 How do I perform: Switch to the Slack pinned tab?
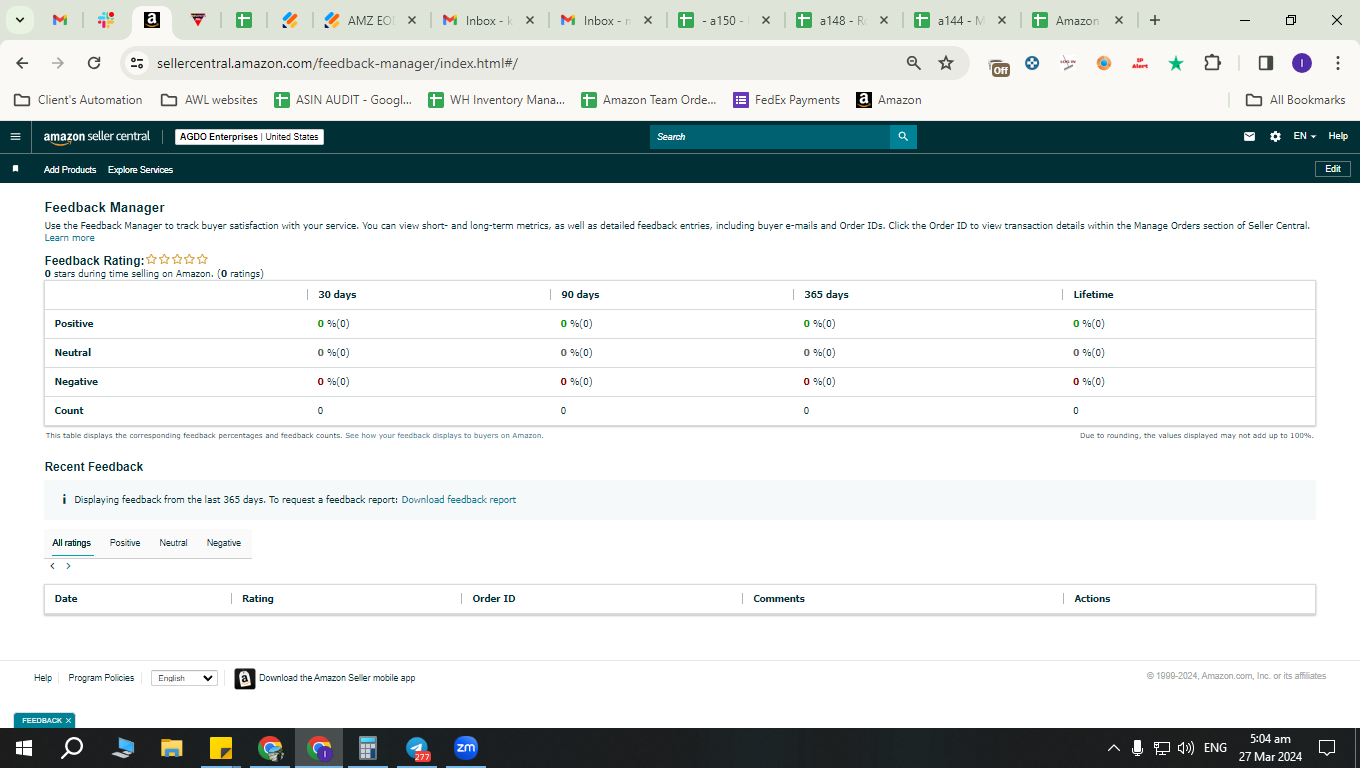coord(105,20)
